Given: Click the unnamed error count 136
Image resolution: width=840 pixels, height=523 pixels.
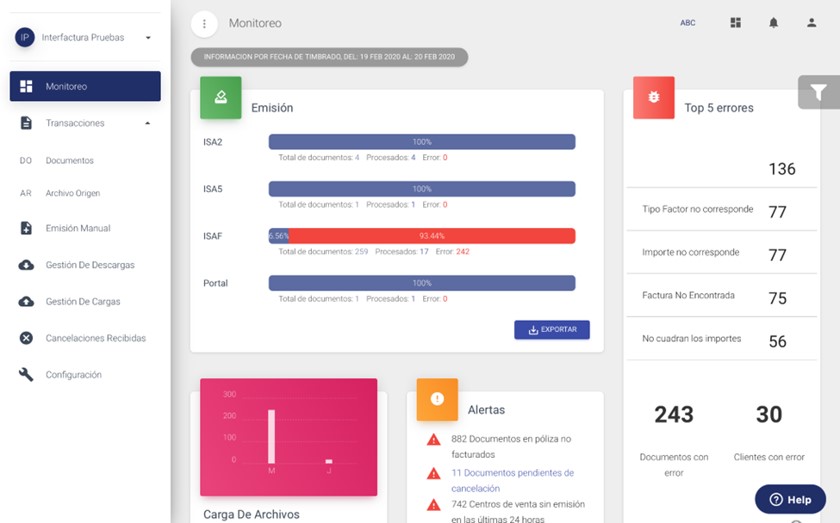Looking at the screenshot, I should pos(782,169).
